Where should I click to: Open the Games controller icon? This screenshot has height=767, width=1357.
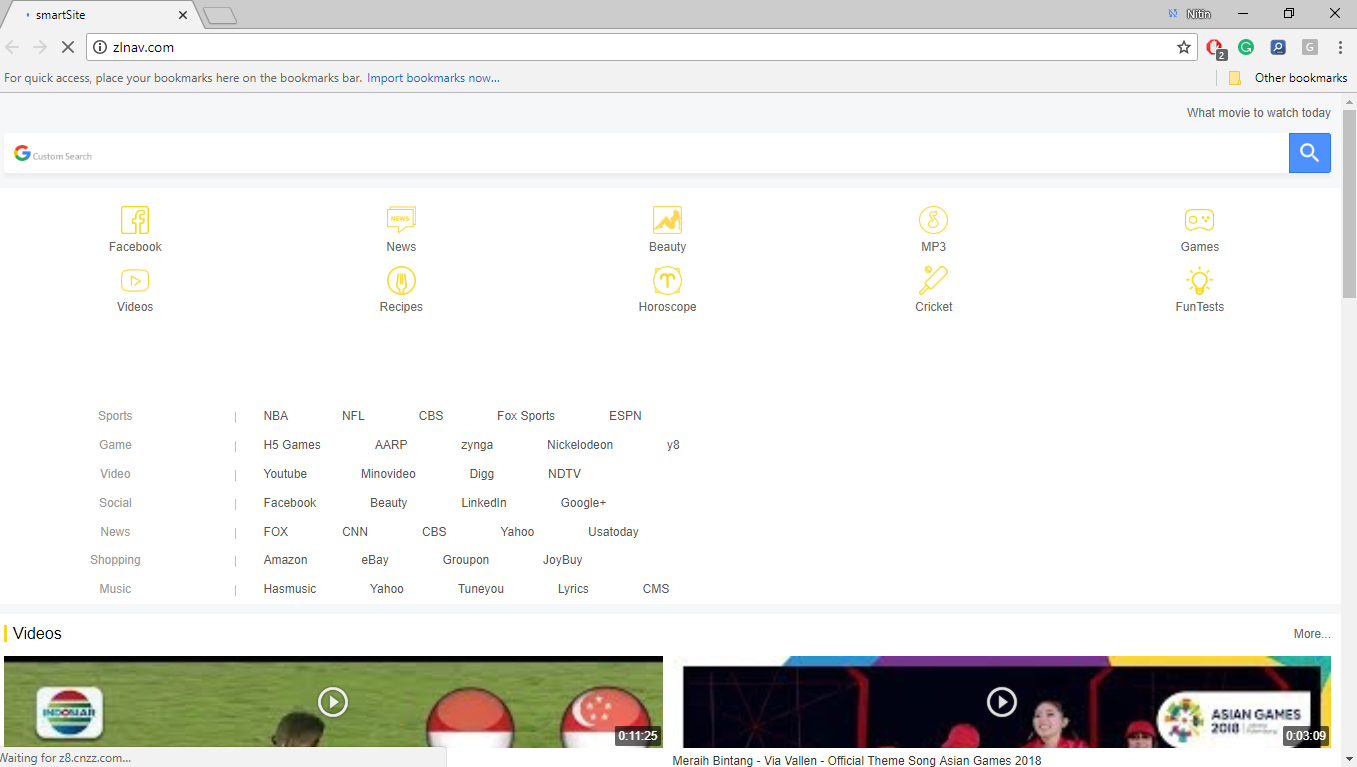coord(1199,220)
